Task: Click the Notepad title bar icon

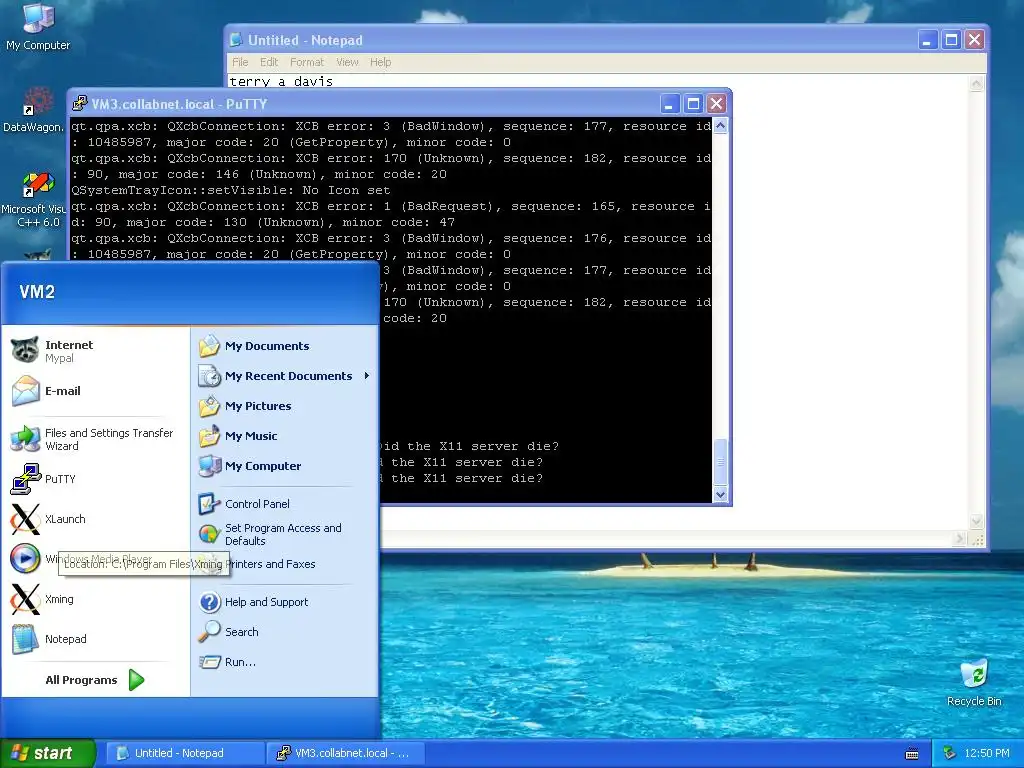Action: (x=236, y=40)
